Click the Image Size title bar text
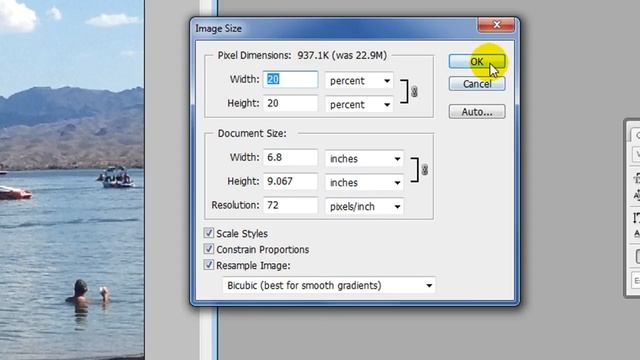The width and height of the screenshot is (640, 360). [218, 29]
